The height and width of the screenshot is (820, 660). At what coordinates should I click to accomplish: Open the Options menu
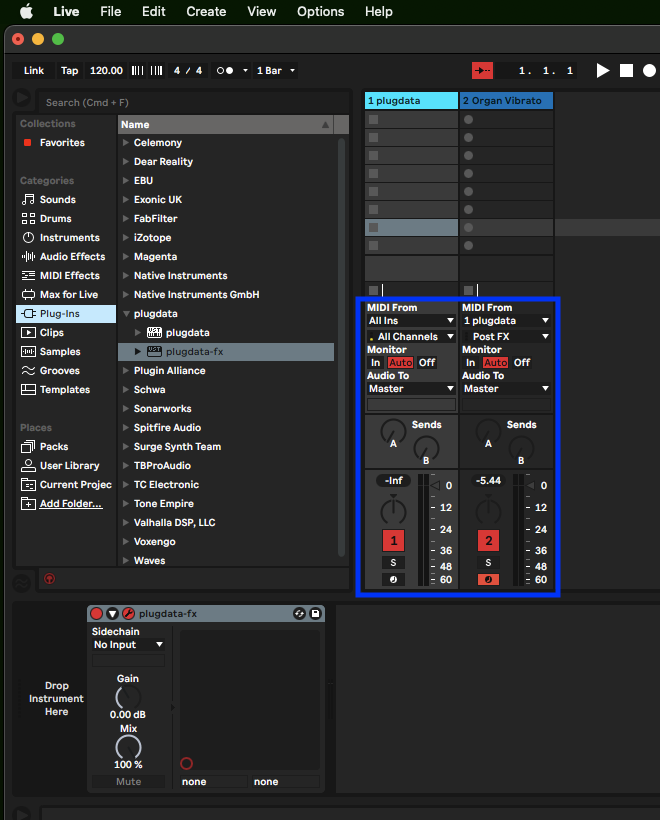click(x=321, y=12)
